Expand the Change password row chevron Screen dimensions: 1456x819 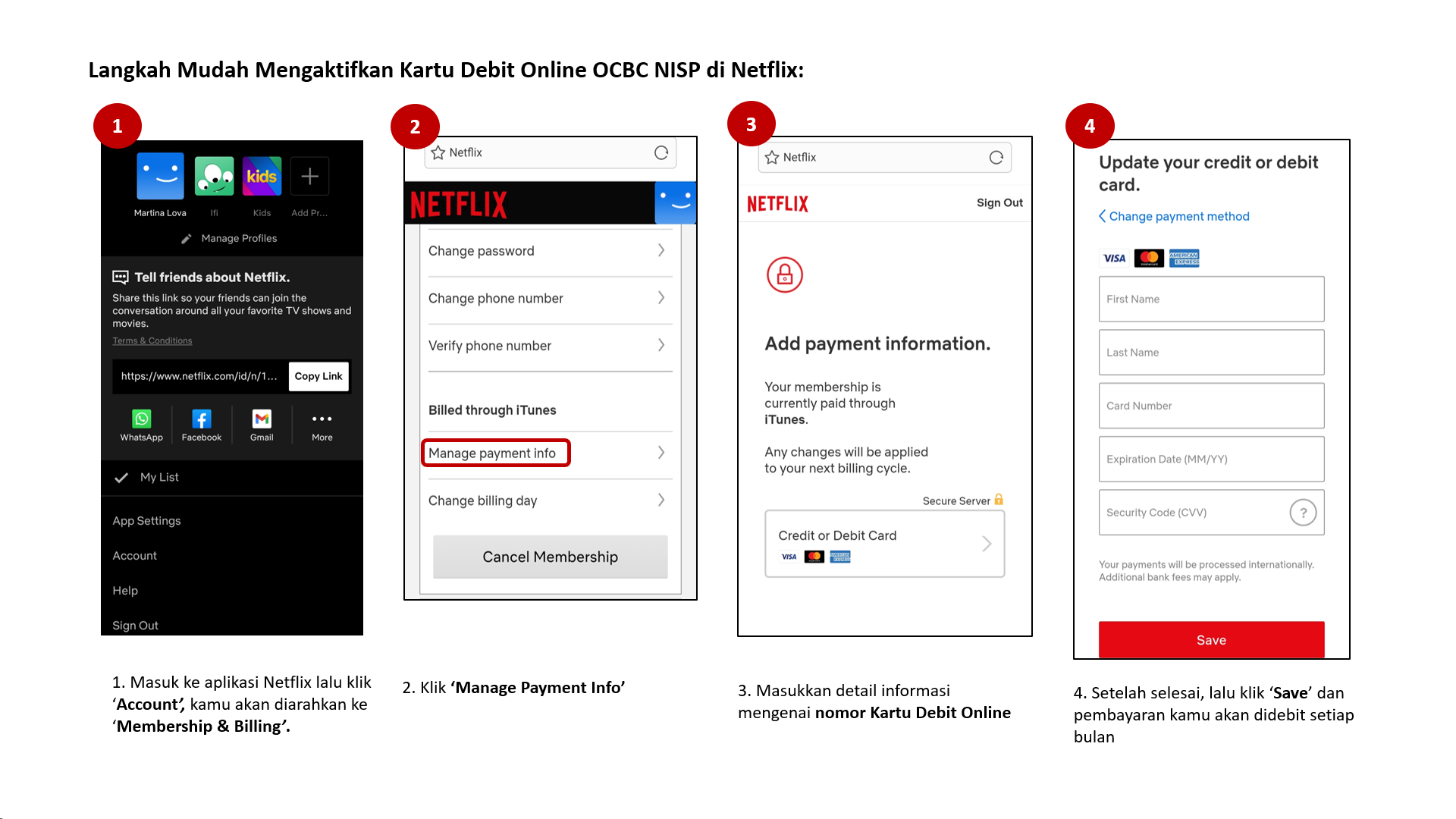pyautogui.click(x=661, y=250)
